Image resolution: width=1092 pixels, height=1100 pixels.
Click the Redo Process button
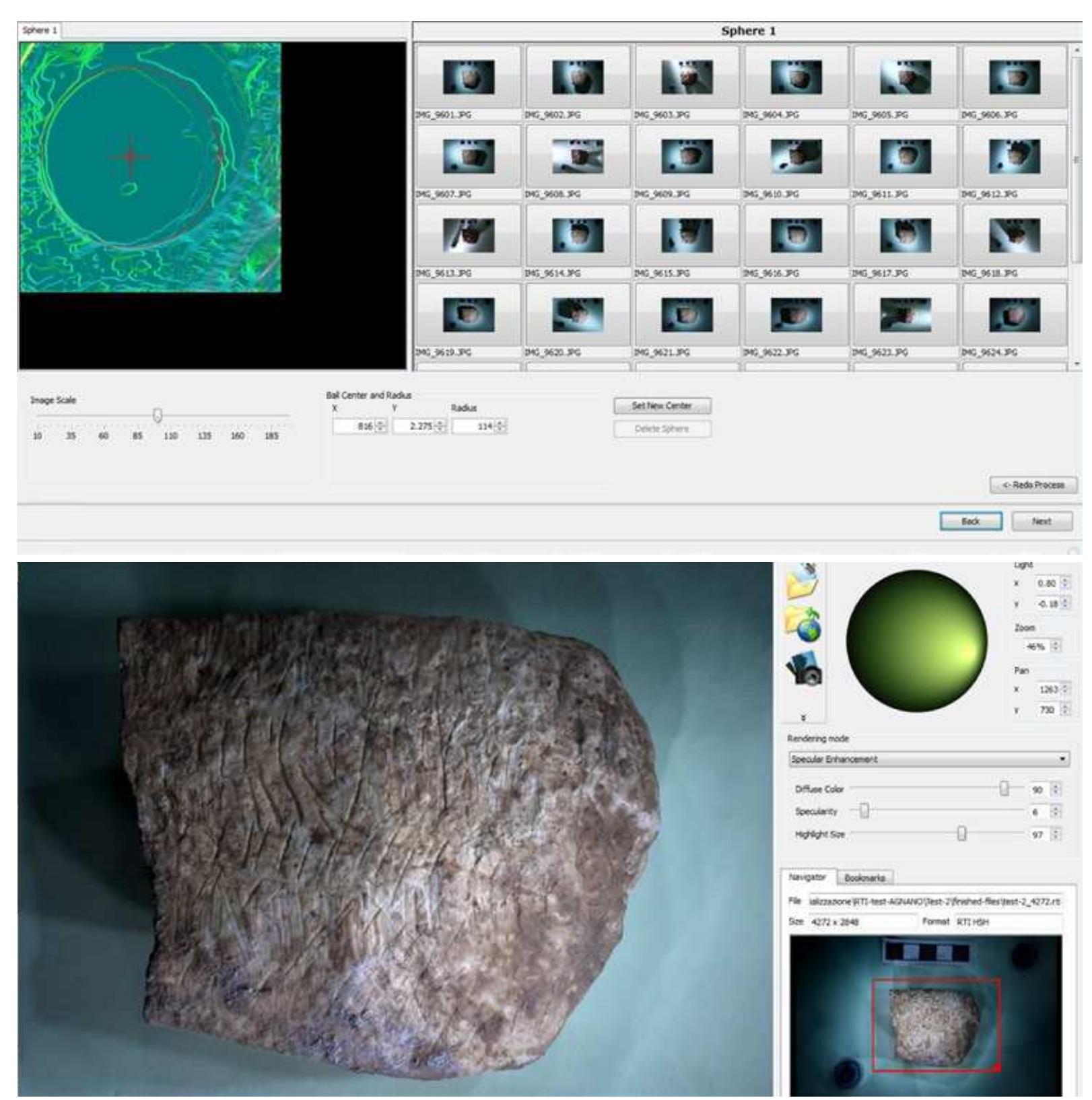1033,485
